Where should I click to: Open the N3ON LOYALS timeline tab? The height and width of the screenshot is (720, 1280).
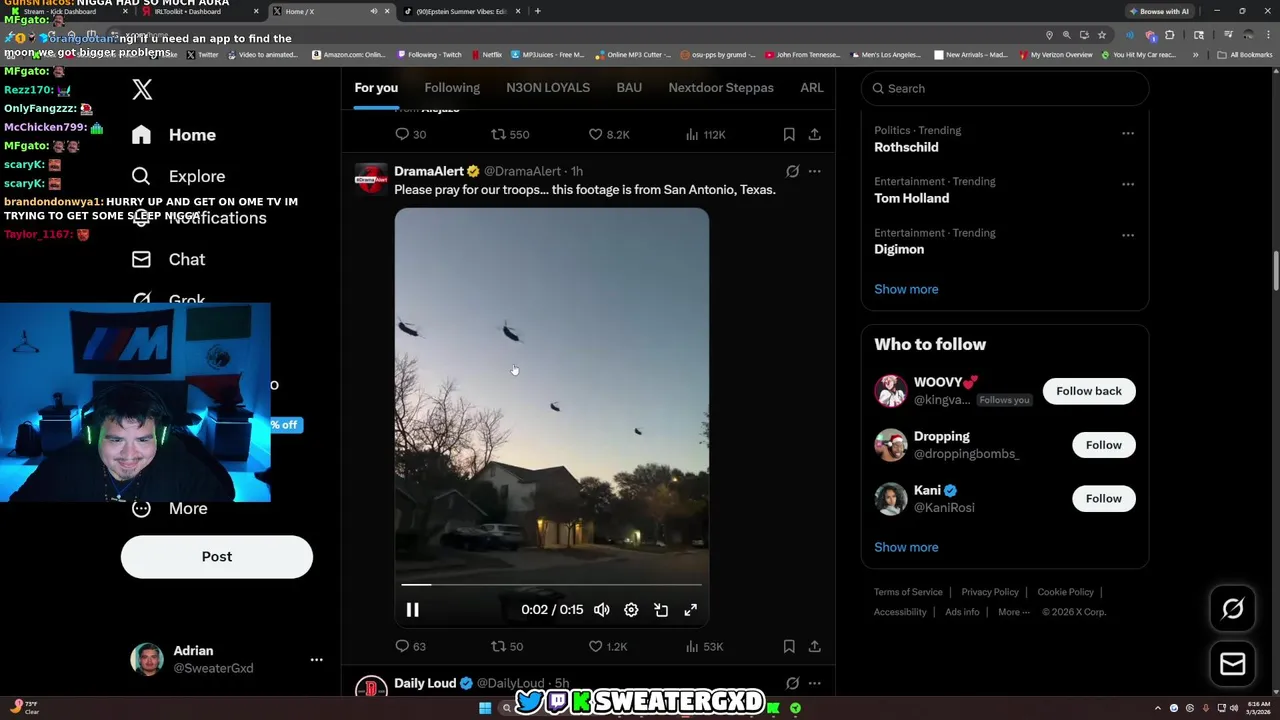point(548,88)
